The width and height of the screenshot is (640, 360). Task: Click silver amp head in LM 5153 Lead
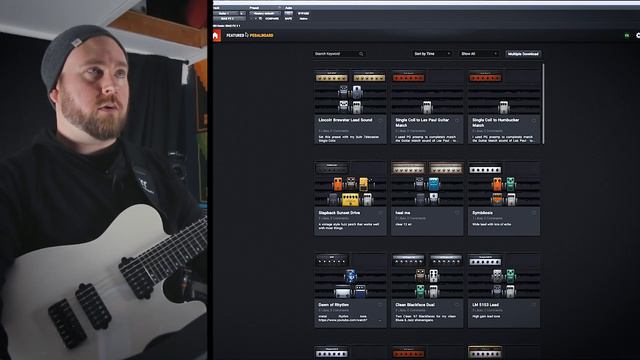485,261
